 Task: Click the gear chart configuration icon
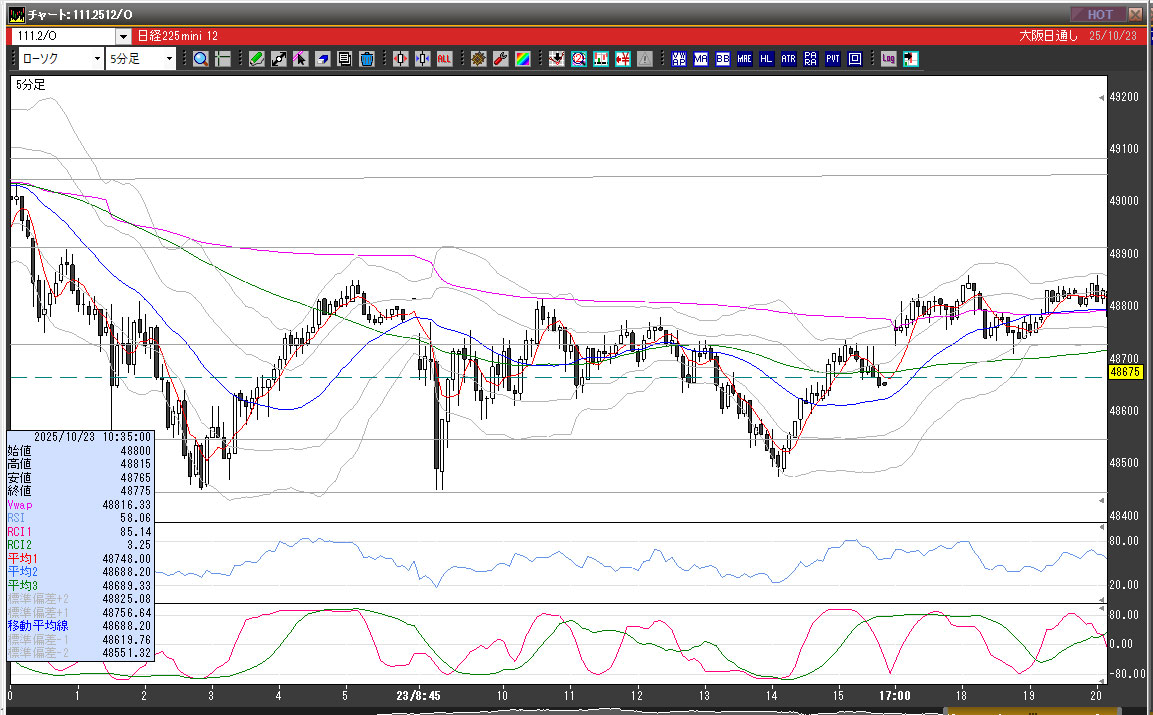[478, 59]
